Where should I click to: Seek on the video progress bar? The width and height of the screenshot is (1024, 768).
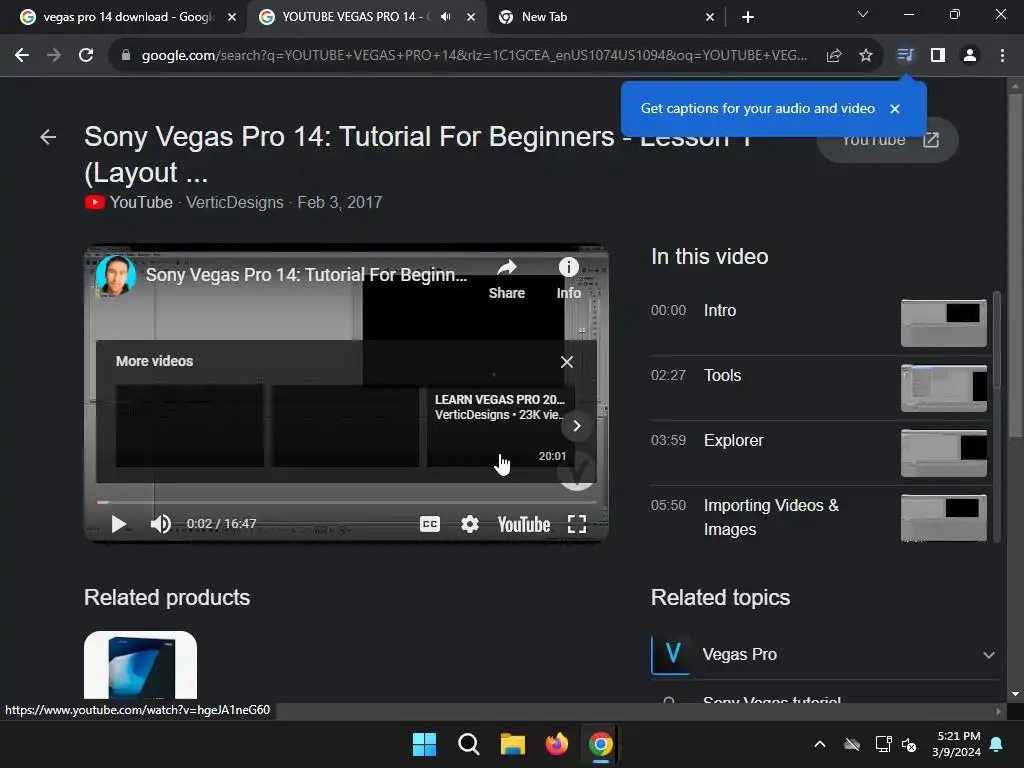pyautogui.click(x=346, y=502)
